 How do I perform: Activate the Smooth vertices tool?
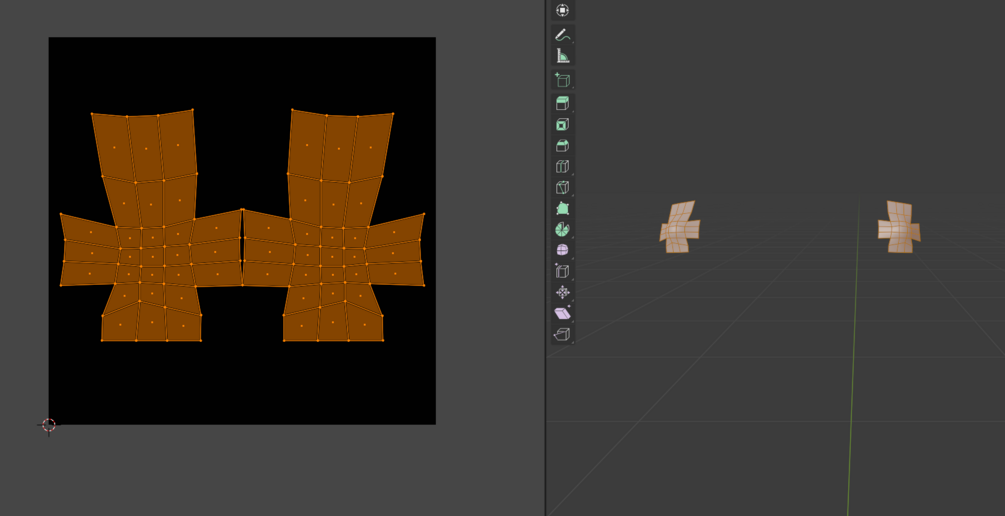click(x=562, y=250)
